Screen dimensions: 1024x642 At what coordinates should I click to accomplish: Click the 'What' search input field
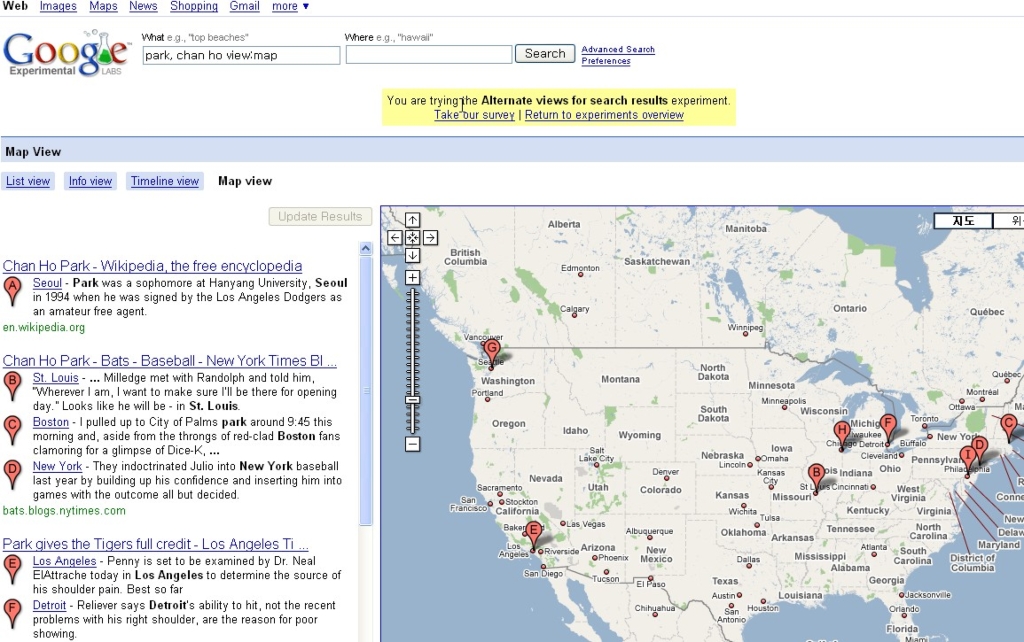click(241, 56)
